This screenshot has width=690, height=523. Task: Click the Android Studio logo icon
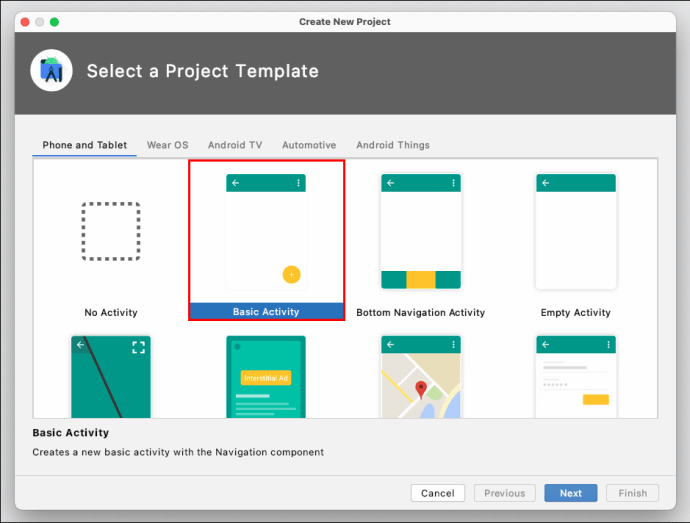pyautogui.click(x=51, y=70)
